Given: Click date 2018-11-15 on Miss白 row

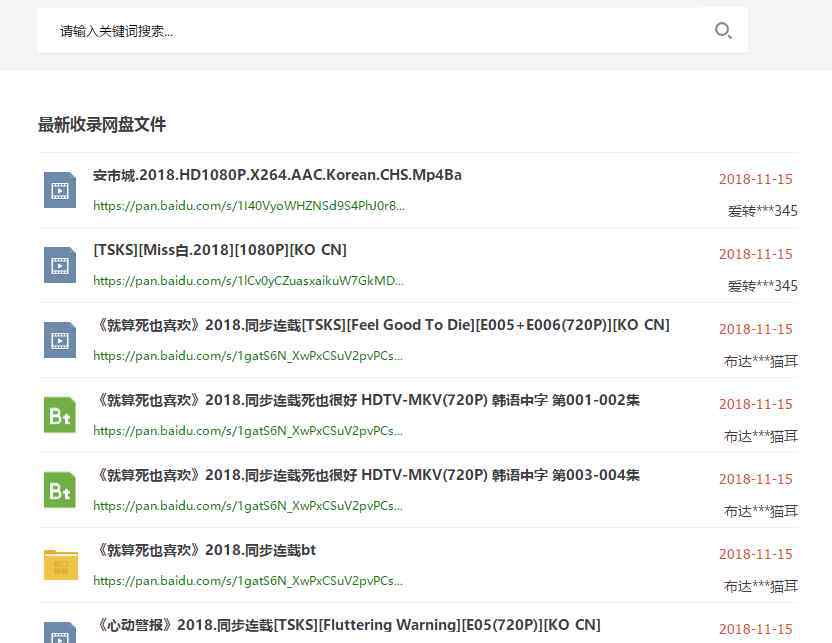Looking at the screenshot, I should (x=756, y=254).
